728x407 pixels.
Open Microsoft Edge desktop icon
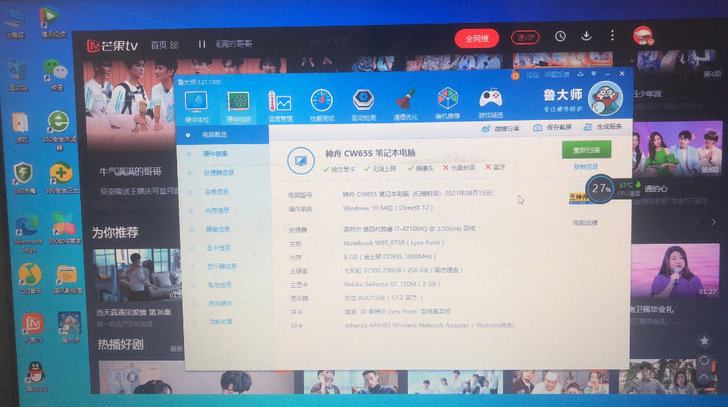pyautogui.click(x=26, y=226)
